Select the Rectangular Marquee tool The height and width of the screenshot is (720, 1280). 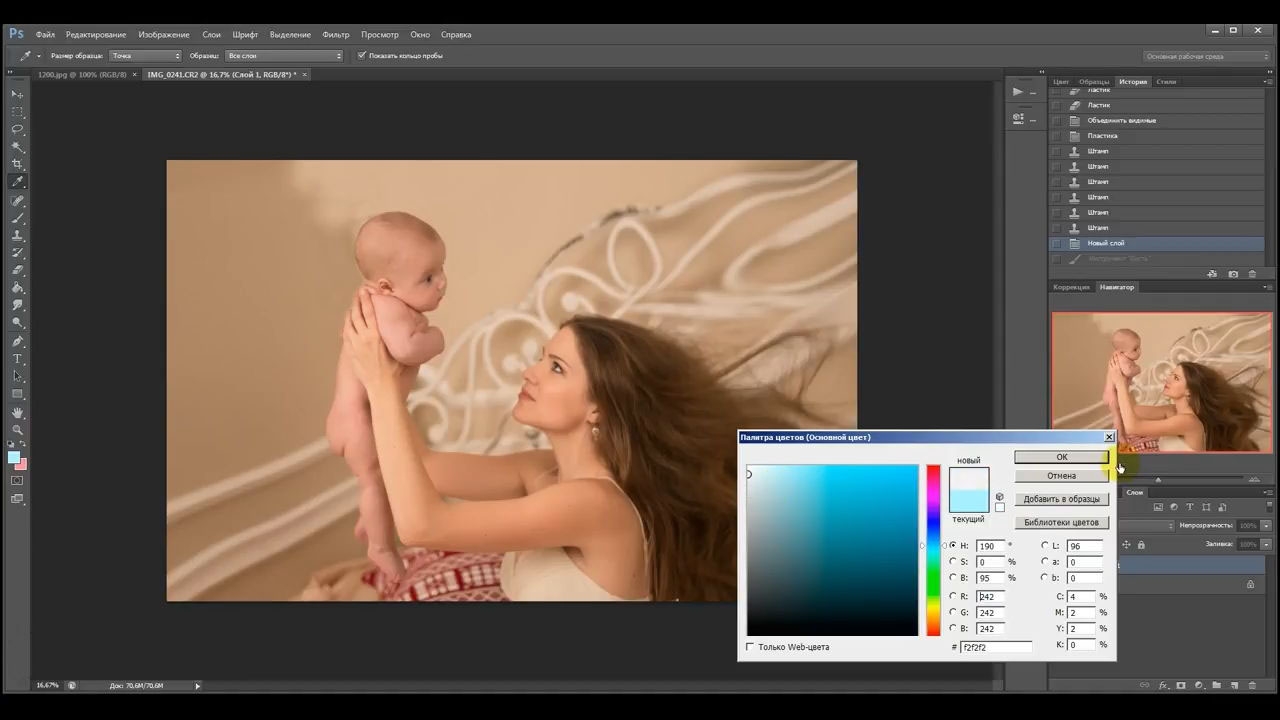coord(17,111)
